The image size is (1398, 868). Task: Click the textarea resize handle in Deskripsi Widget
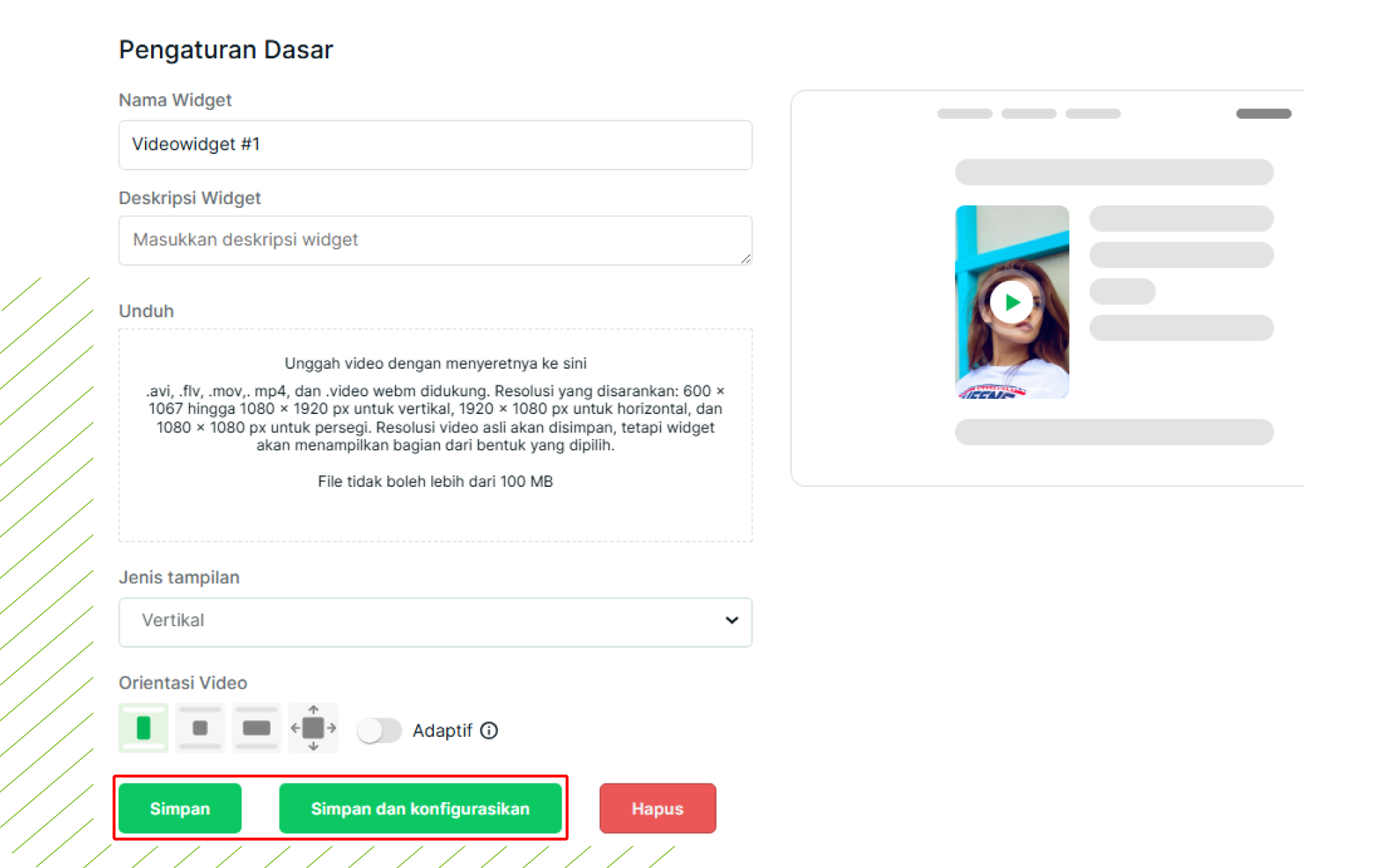(x=746, y=258)
